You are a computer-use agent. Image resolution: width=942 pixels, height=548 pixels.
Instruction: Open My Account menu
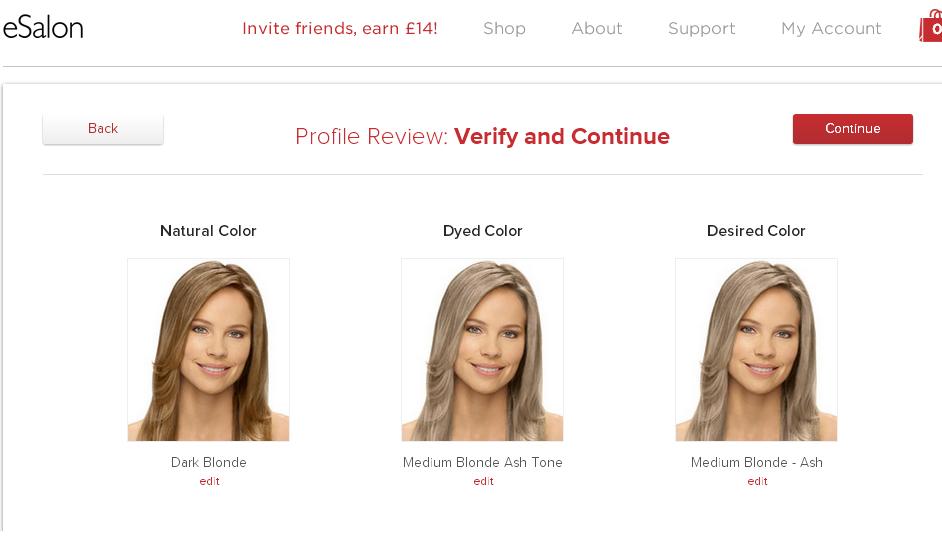coord(831,28)
